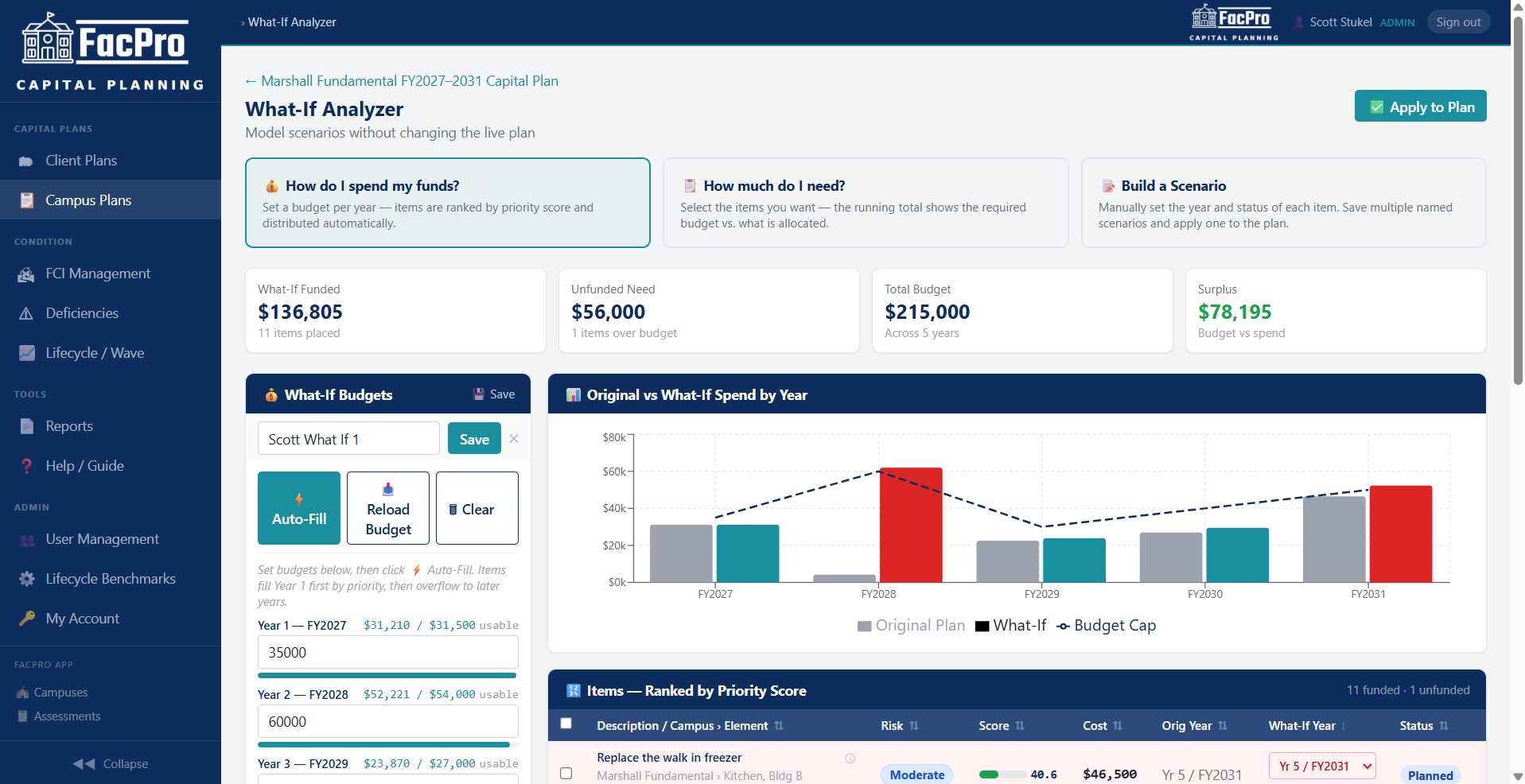The image size is (1525, 784).
Task: Click the FacPro logo in top bar
Action: 1234,22
